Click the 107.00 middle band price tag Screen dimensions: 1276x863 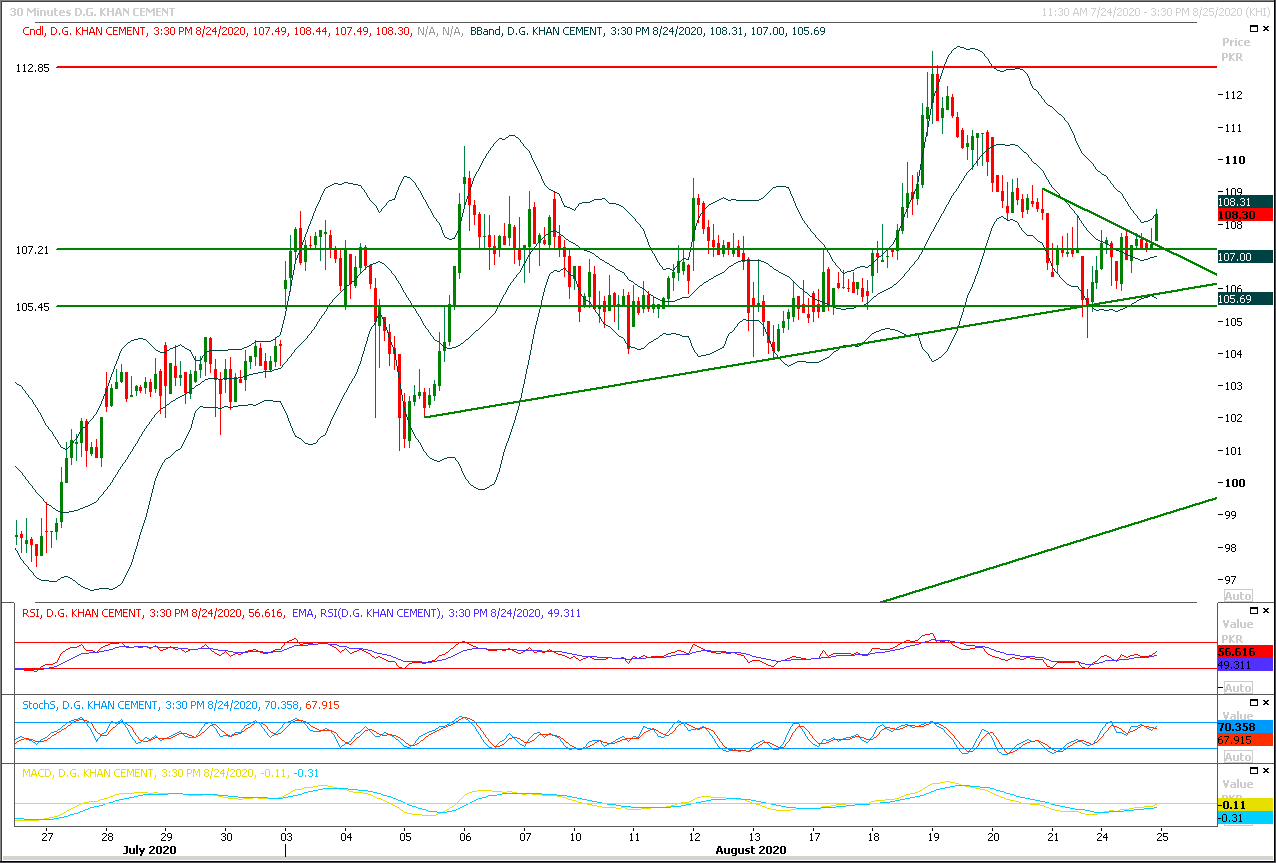[x=1244, y=257]
